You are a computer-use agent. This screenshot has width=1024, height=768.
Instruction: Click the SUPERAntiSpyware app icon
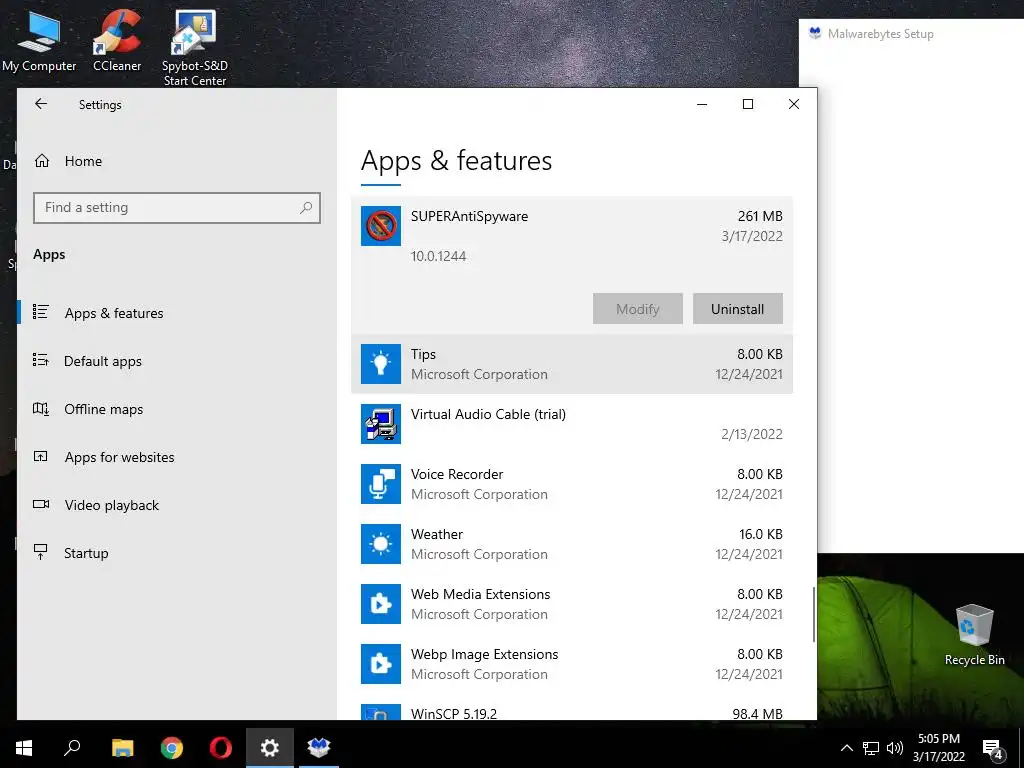point(381,226)
